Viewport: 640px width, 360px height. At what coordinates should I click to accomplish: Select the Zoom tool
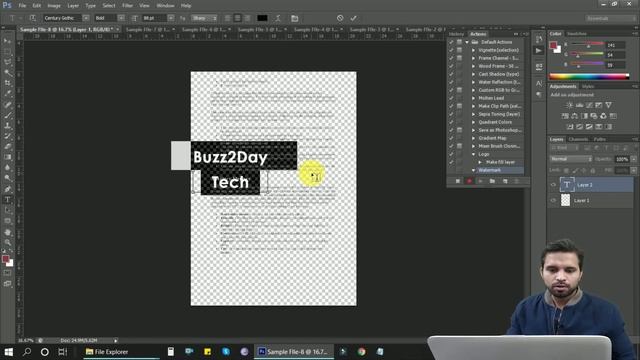(7, 242)
